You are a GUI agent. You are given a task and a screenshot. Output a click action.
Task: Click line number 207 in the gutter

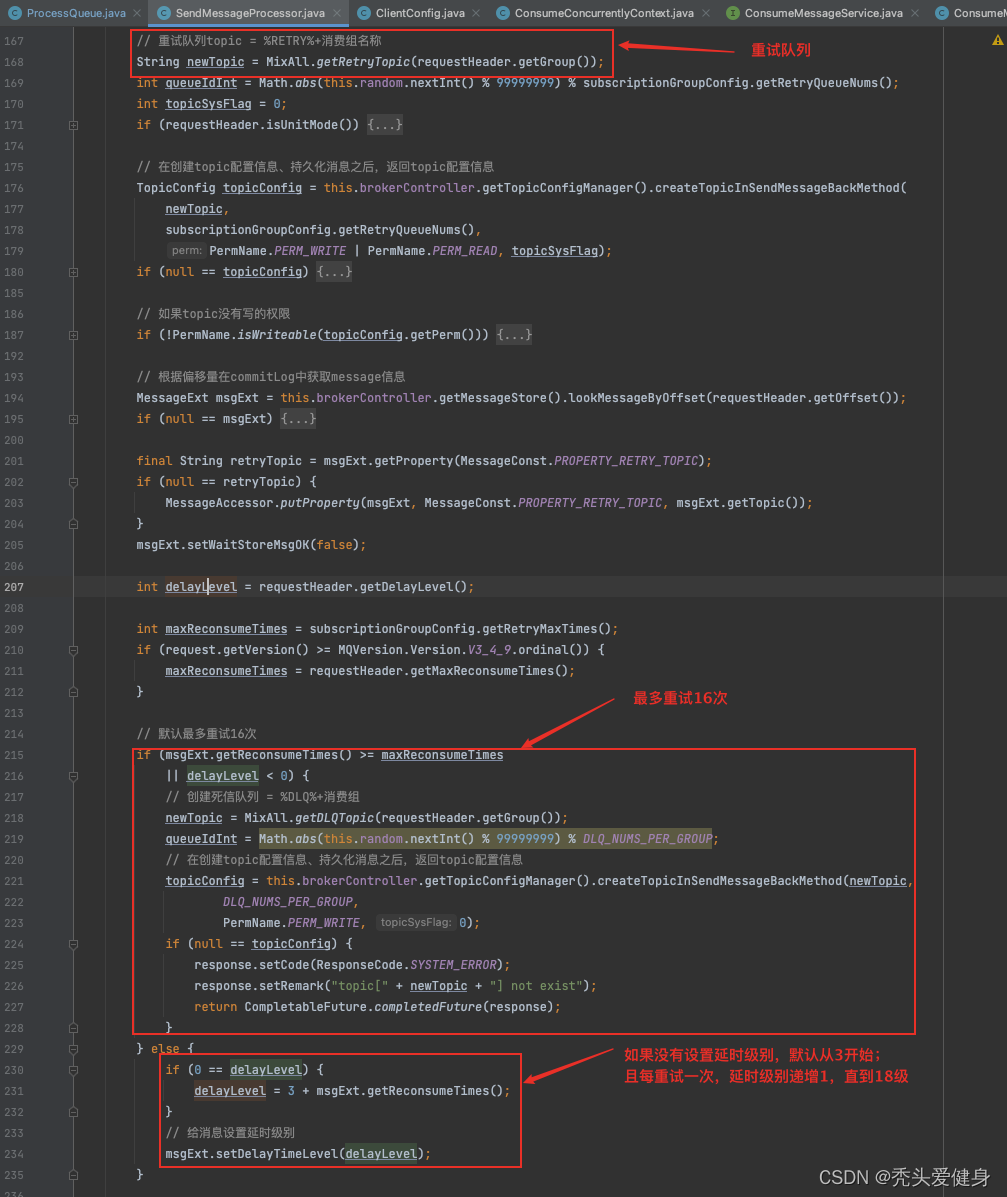pyautogui.click(x=14, y=587)
